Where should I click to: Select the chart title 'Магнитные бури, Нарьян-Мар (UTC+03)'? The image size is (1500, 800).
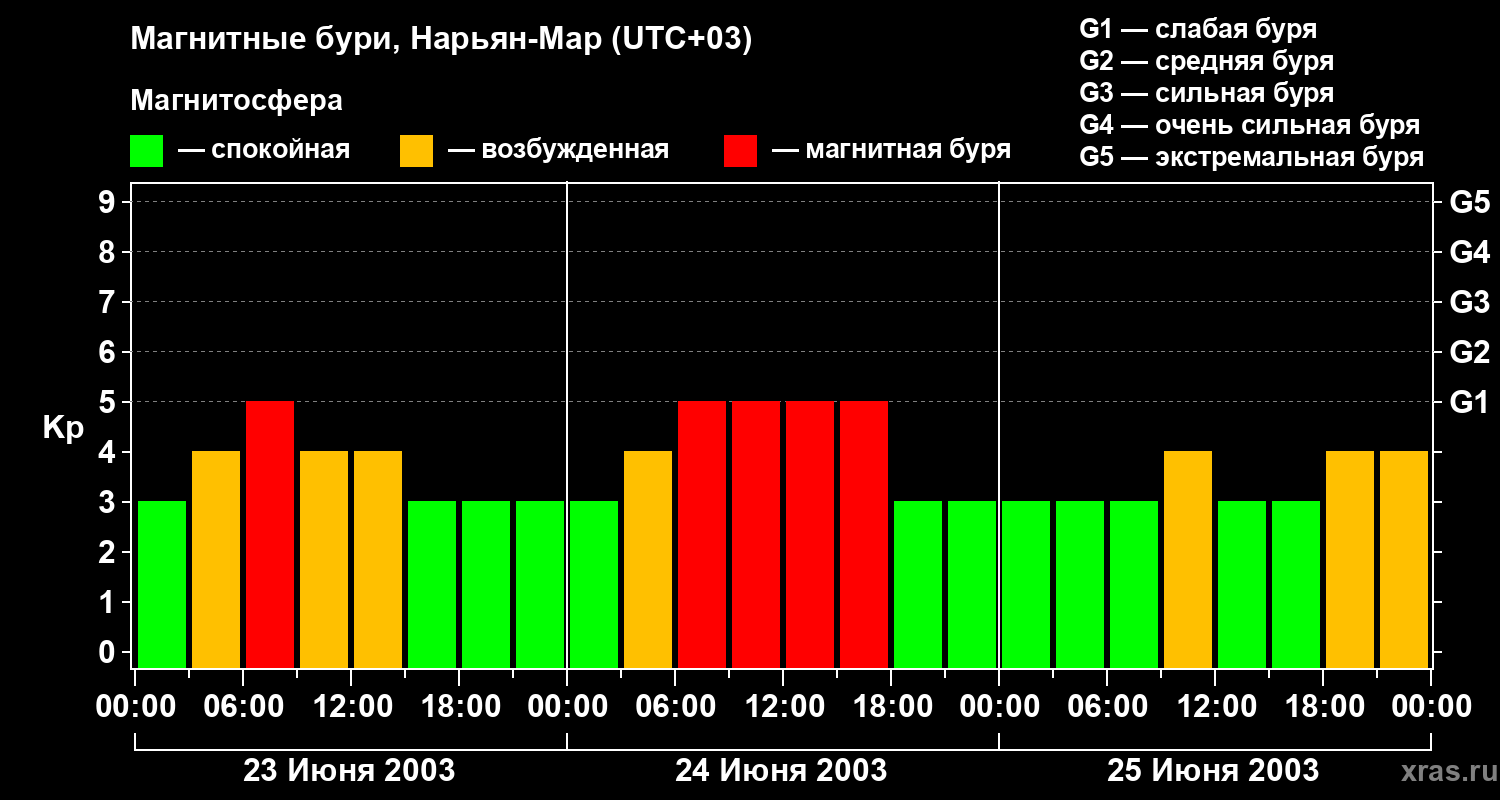coord(441,40)
